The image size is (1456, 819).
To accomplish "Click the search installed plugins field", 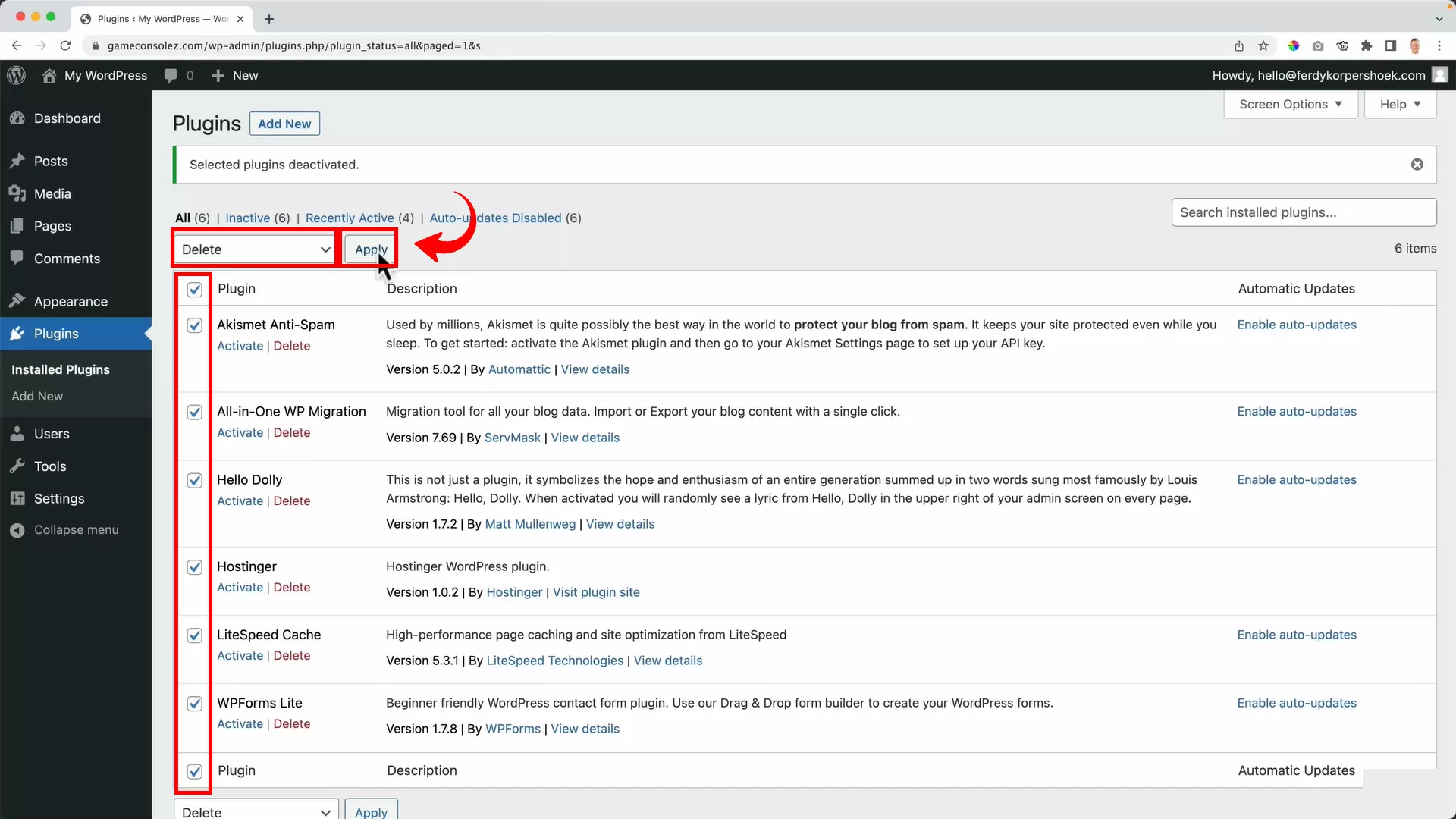I will (x=1303, y=212).
